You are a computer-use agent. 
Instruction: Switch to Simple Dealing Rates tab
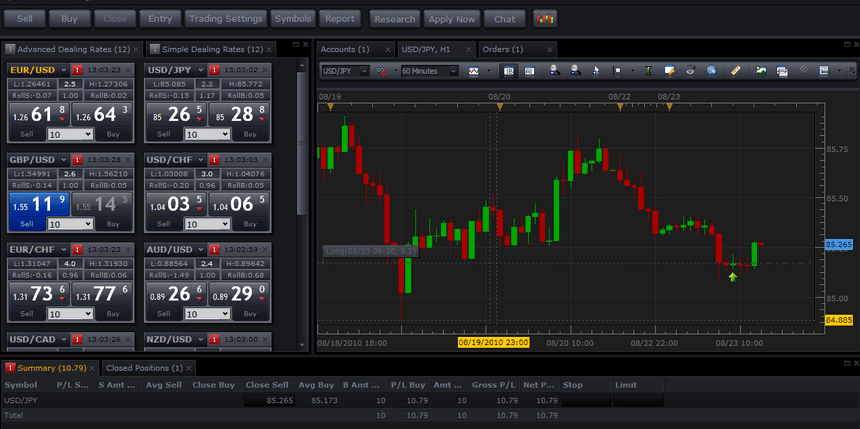[212, 49]
